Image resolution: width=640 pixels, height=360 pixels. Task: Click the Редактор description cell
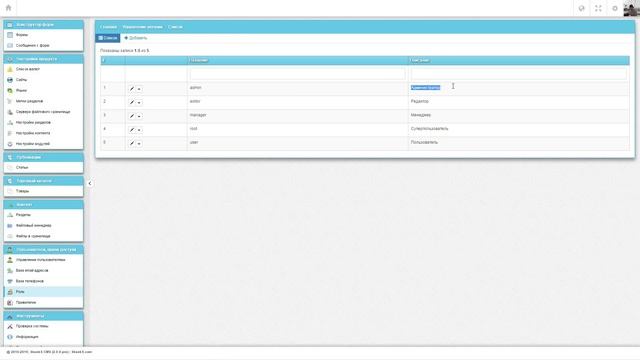(519, 101)
